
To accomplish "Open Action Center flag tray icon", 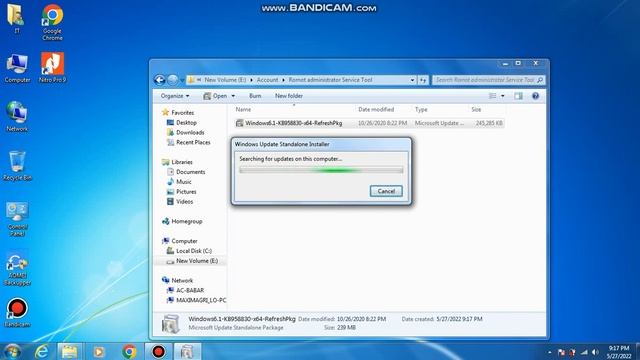I will tap(561, 352).
